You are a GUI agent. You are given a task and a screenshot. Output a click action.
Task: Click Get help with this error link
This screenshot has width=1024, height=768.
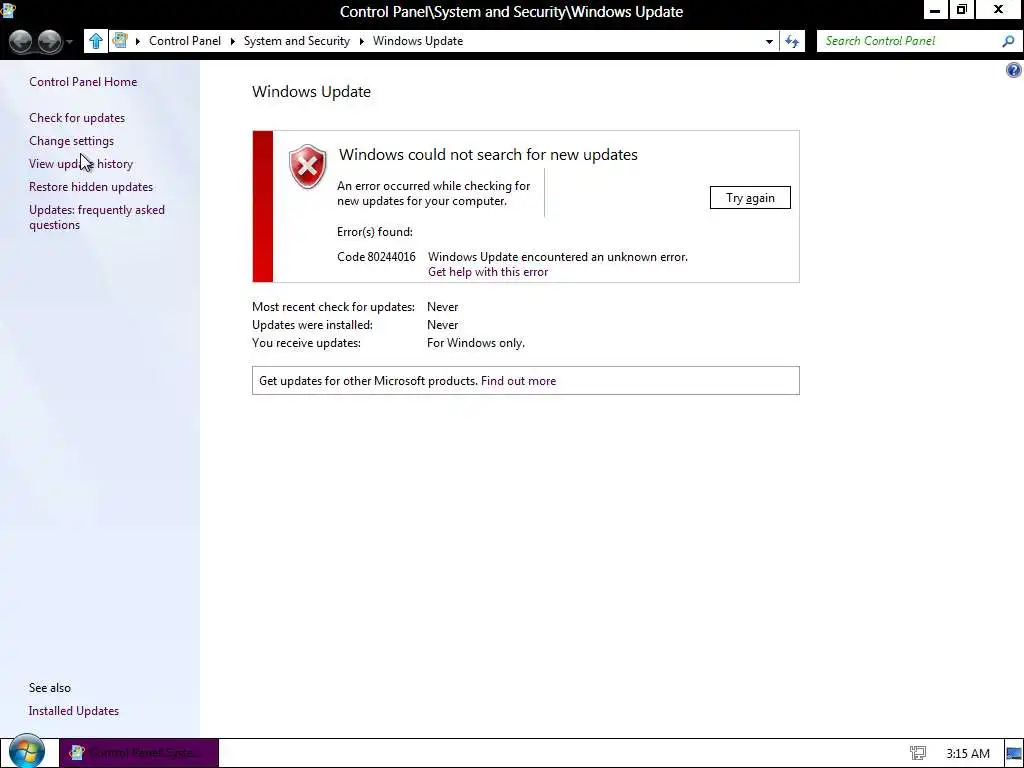488,272
